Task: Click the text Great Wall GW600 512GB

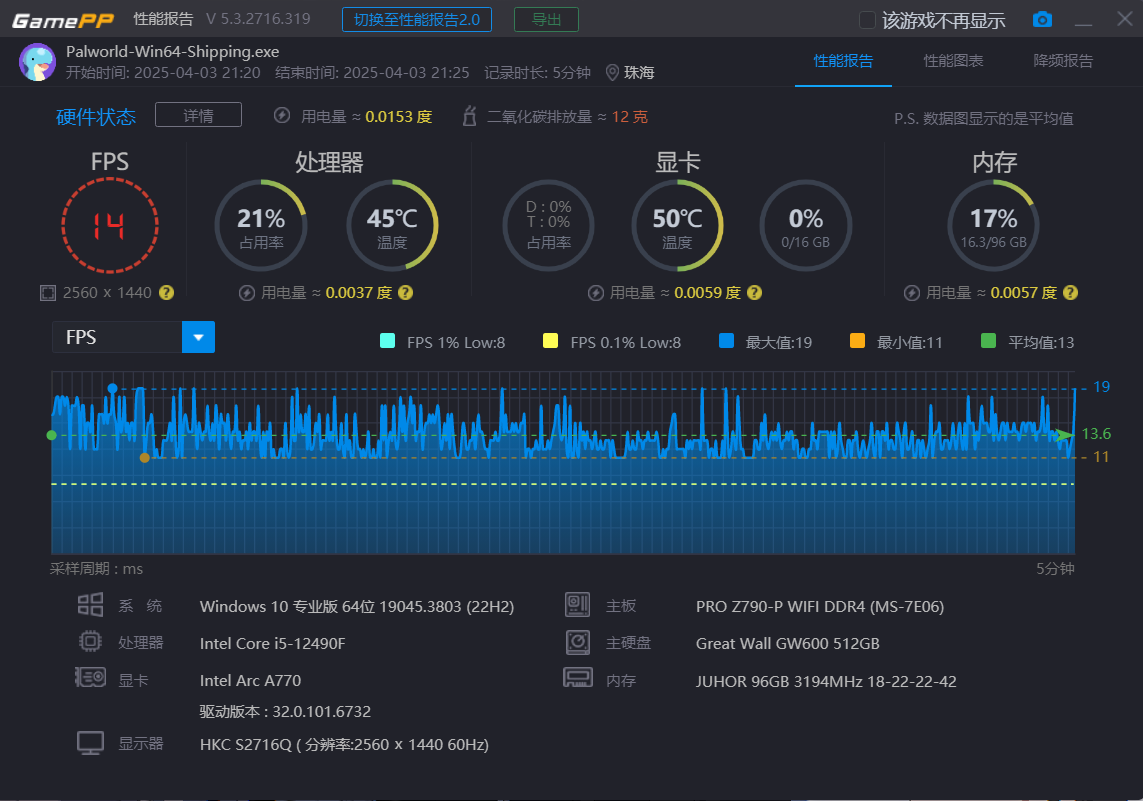Action: tap(787, 644)
